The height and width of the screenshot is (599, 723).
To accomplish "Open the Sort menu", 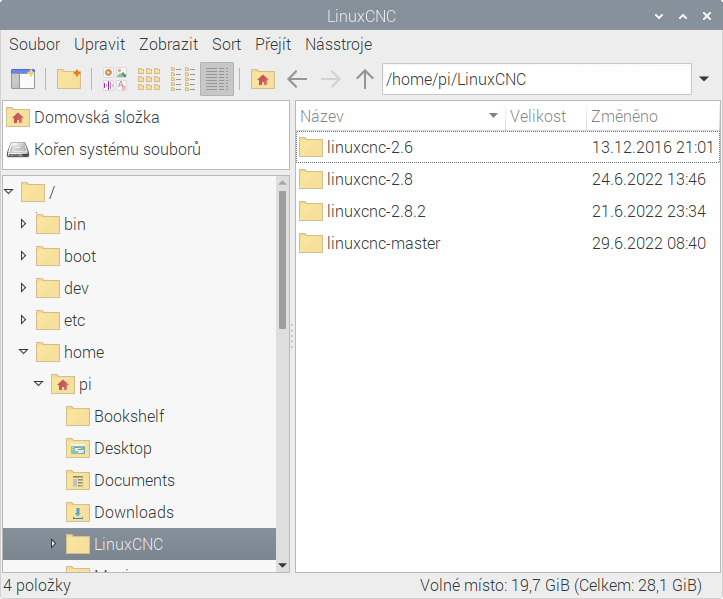I will coord(226,44).
